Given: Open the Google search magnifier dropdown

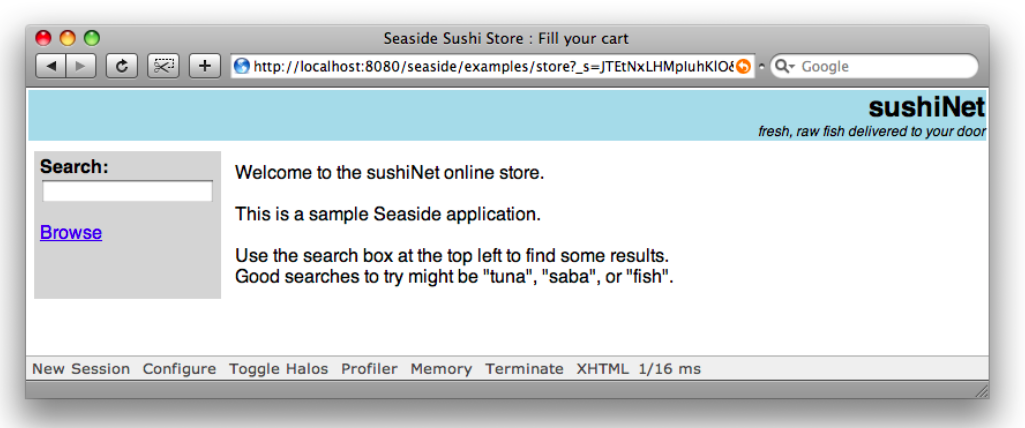Looking at the screenshot, I should point(785,66).
